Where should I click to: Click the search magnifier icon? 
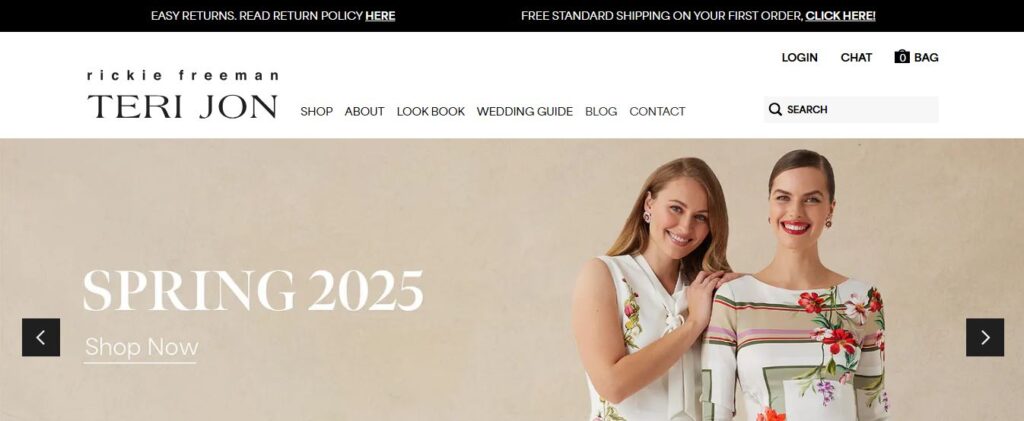pyautogui.click(x=775, y=109)
